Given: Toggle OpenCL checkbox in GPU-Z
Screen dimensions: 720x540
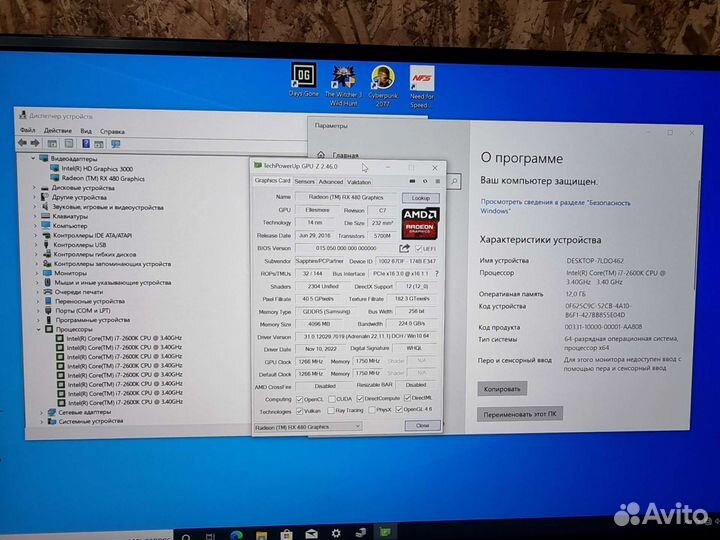Looking at the screenshot, I should click(x=299, y=399).
